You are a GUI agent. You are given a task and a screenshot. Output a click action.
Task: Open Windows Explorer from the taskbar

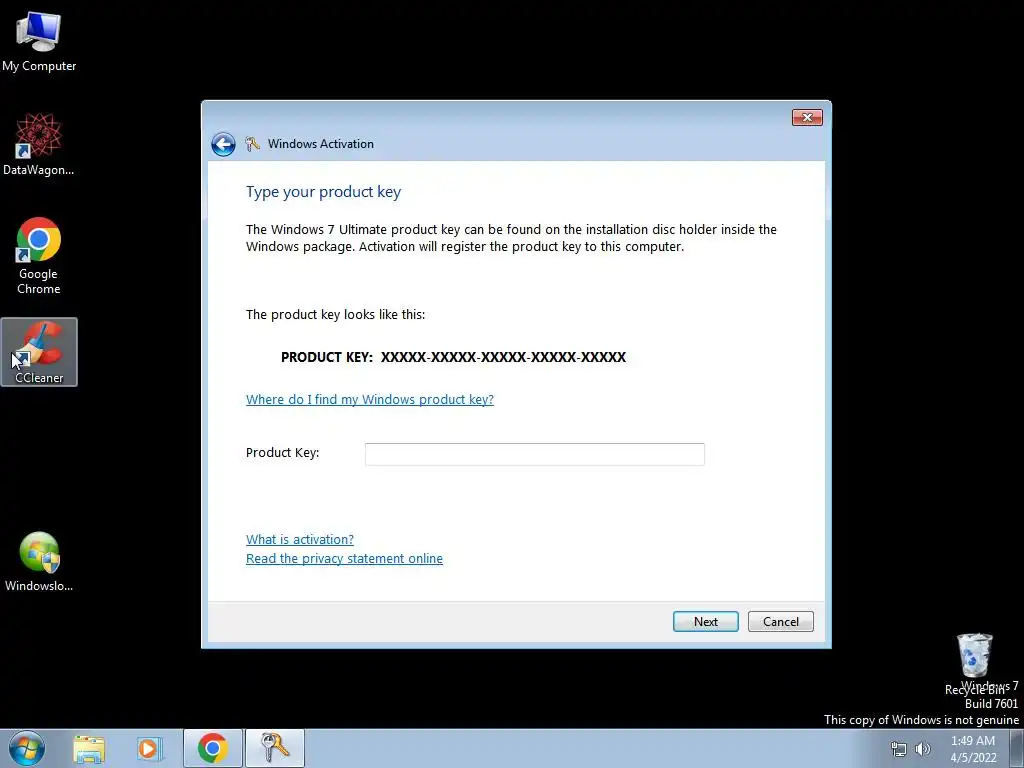pos(89,748)
